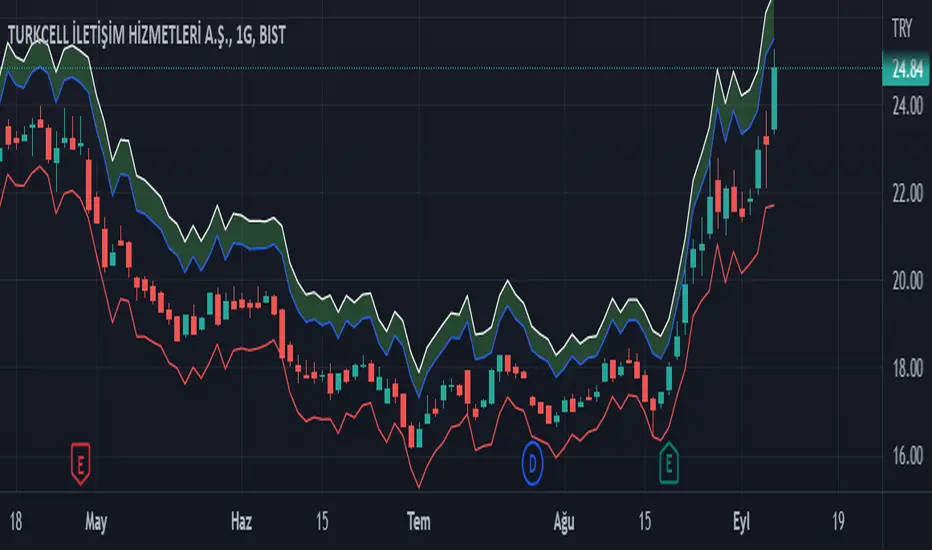
Task: Select the TURKCELL İLETİŞİM HİZMETLERİ chart title
Action: click(x=147, y=35)
